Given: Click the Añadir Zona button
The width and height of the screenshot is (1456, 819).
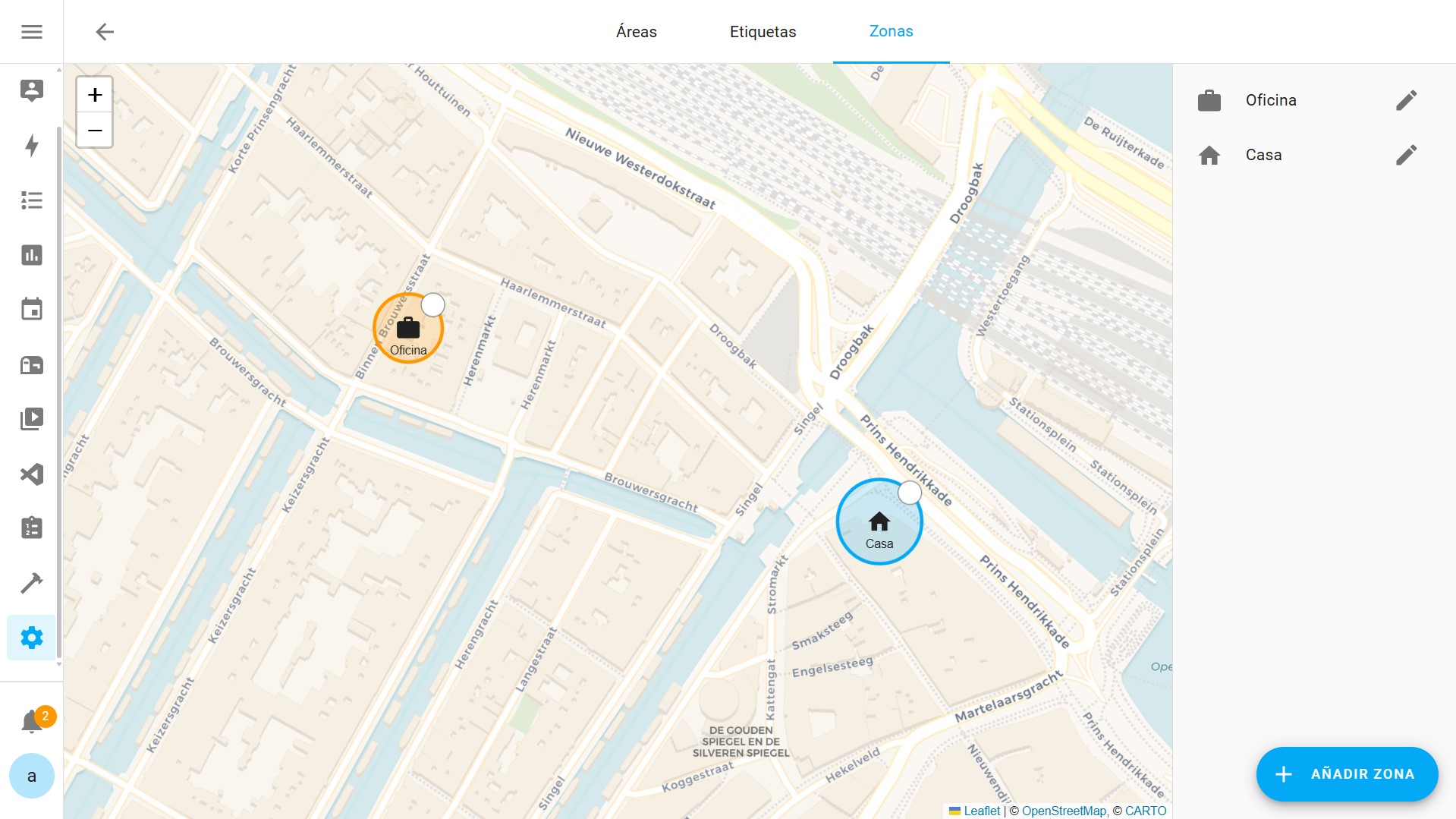Looking at the screenshot, I should (1347, 773).
